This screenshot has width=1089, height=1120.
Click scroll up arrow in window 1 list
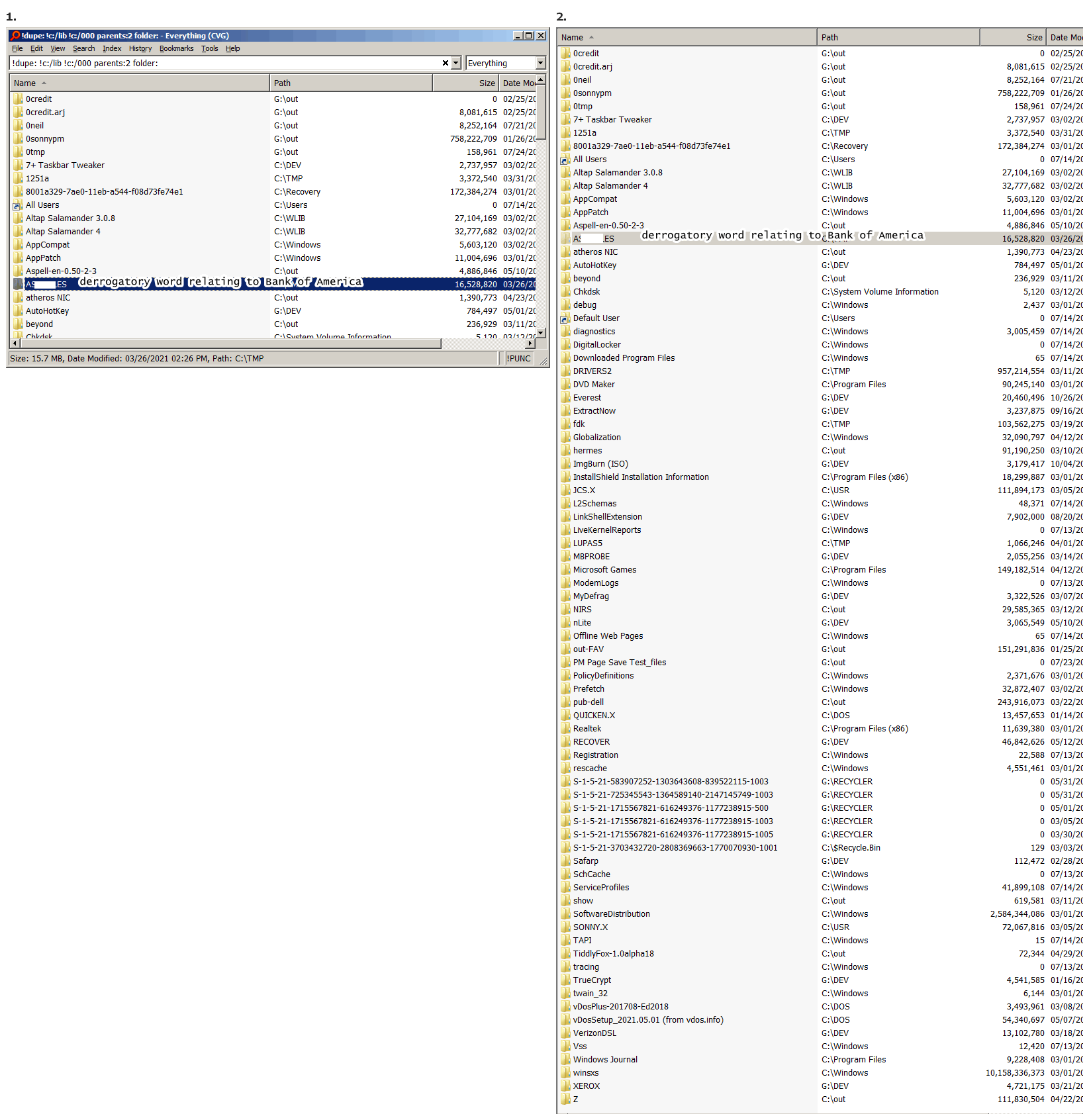[541, 79]
